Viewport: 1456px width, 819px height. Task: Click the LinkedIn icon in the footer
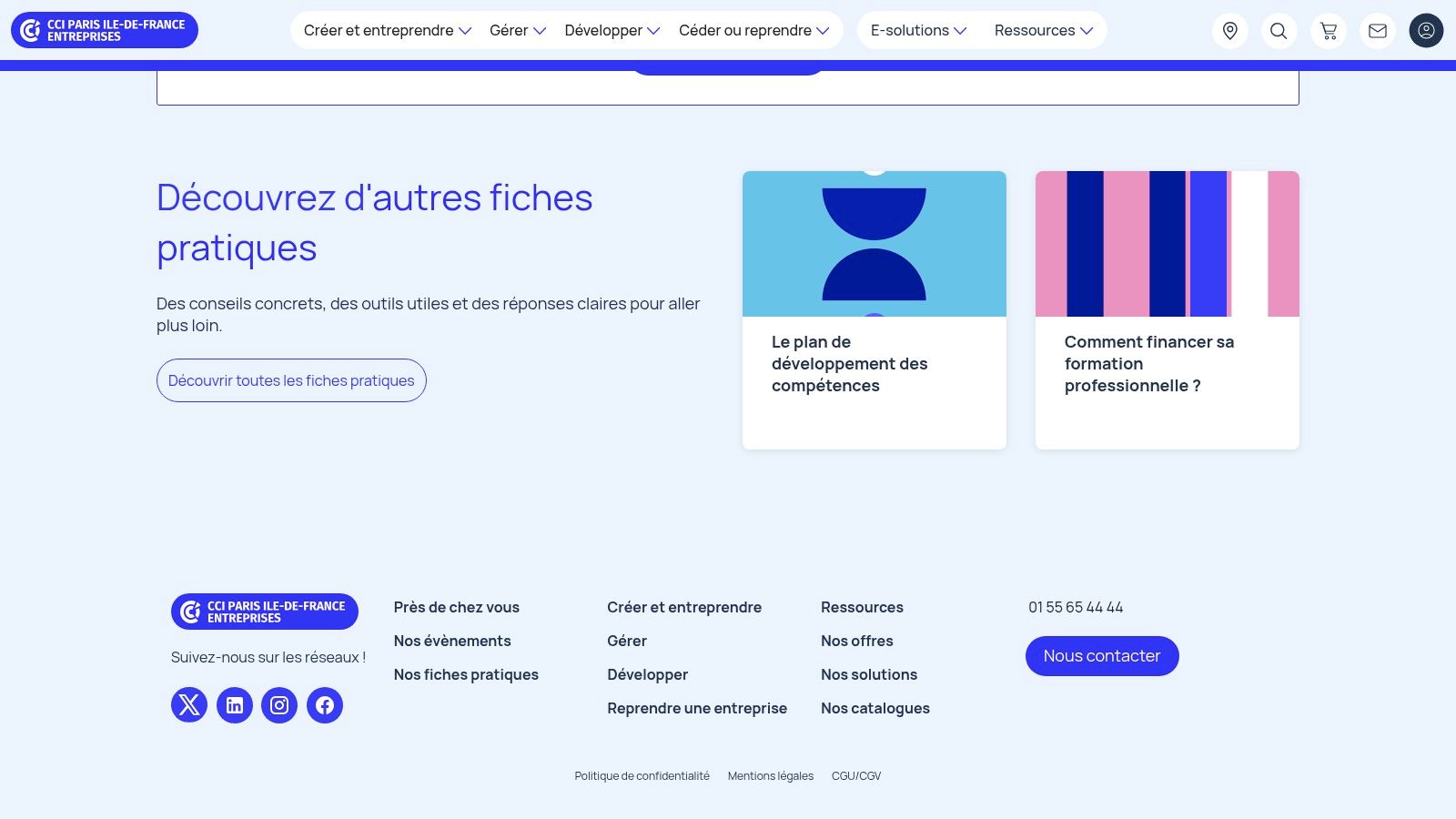pos(234,704)
